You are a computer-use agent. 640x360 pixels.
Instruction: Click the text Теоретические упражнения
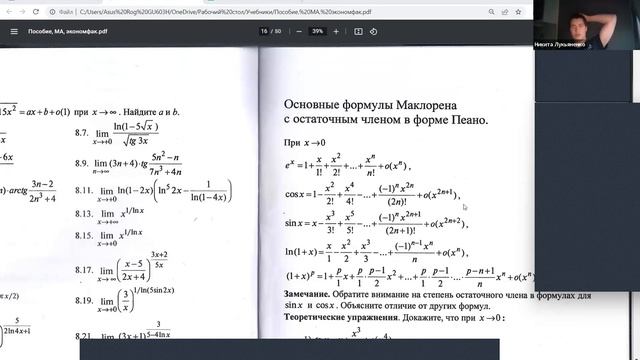[x=341, y=317]
